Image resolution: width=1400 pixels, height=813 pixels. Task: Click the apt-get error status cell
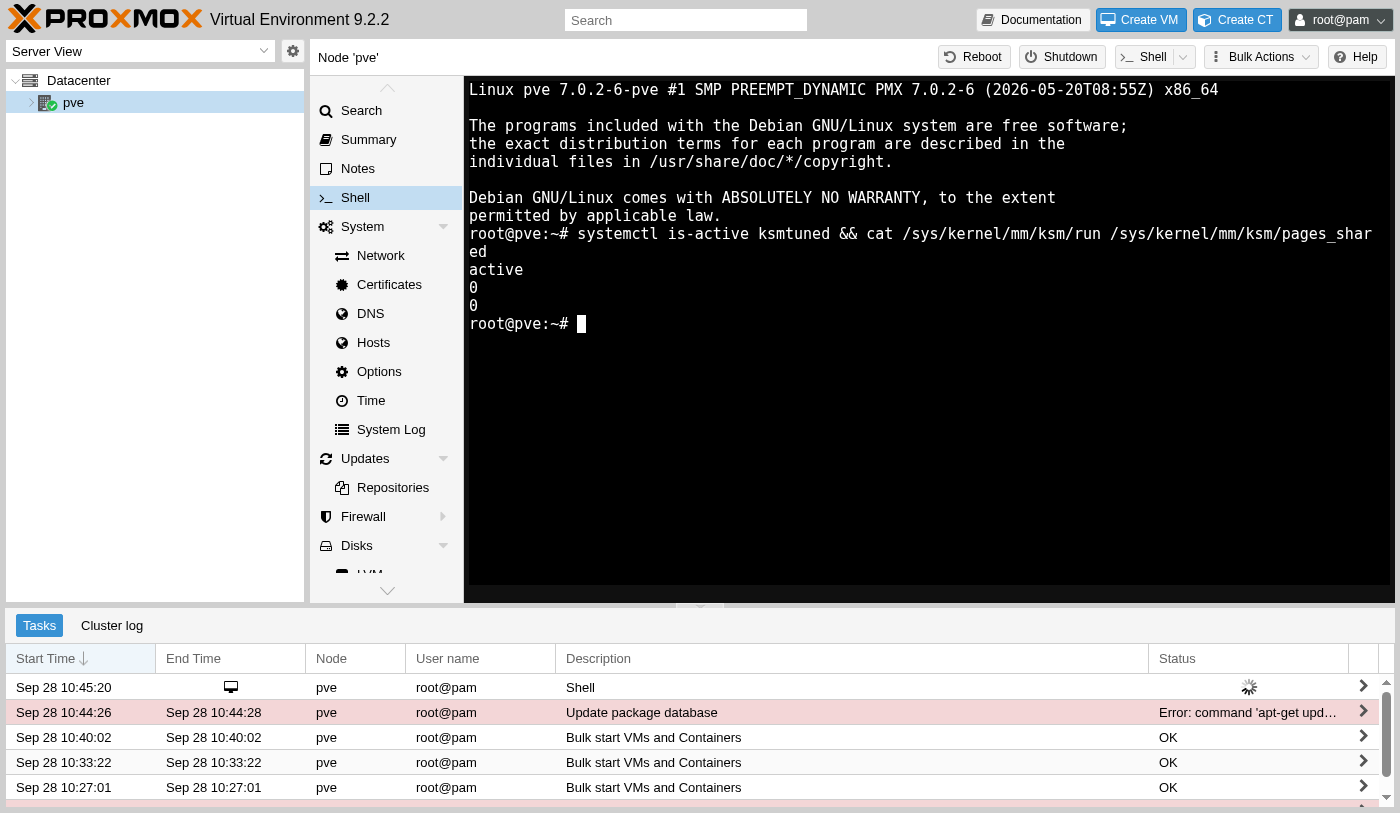[1249, 712]
